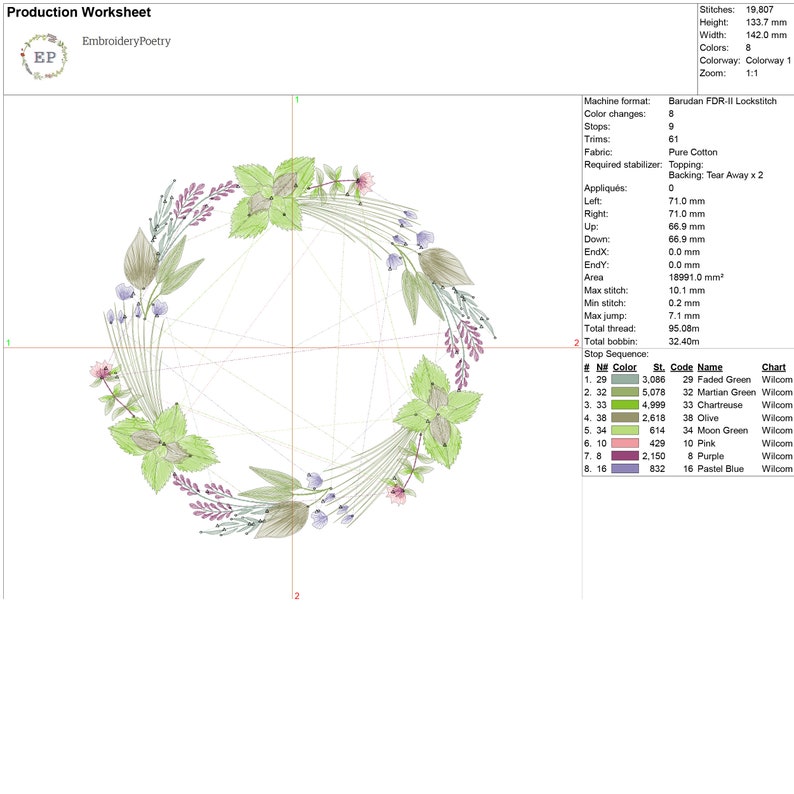Click the Pastel Blue thread name
Image resolution: width=794 pixels, height=794 pixels.
721,468
